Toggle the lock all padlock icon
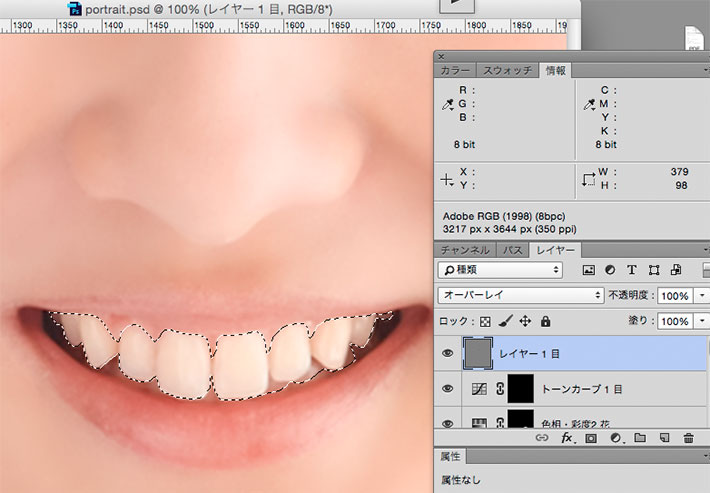Image resolution: width=710 pixels, height=493 pixels. click(x=545, y=322)
